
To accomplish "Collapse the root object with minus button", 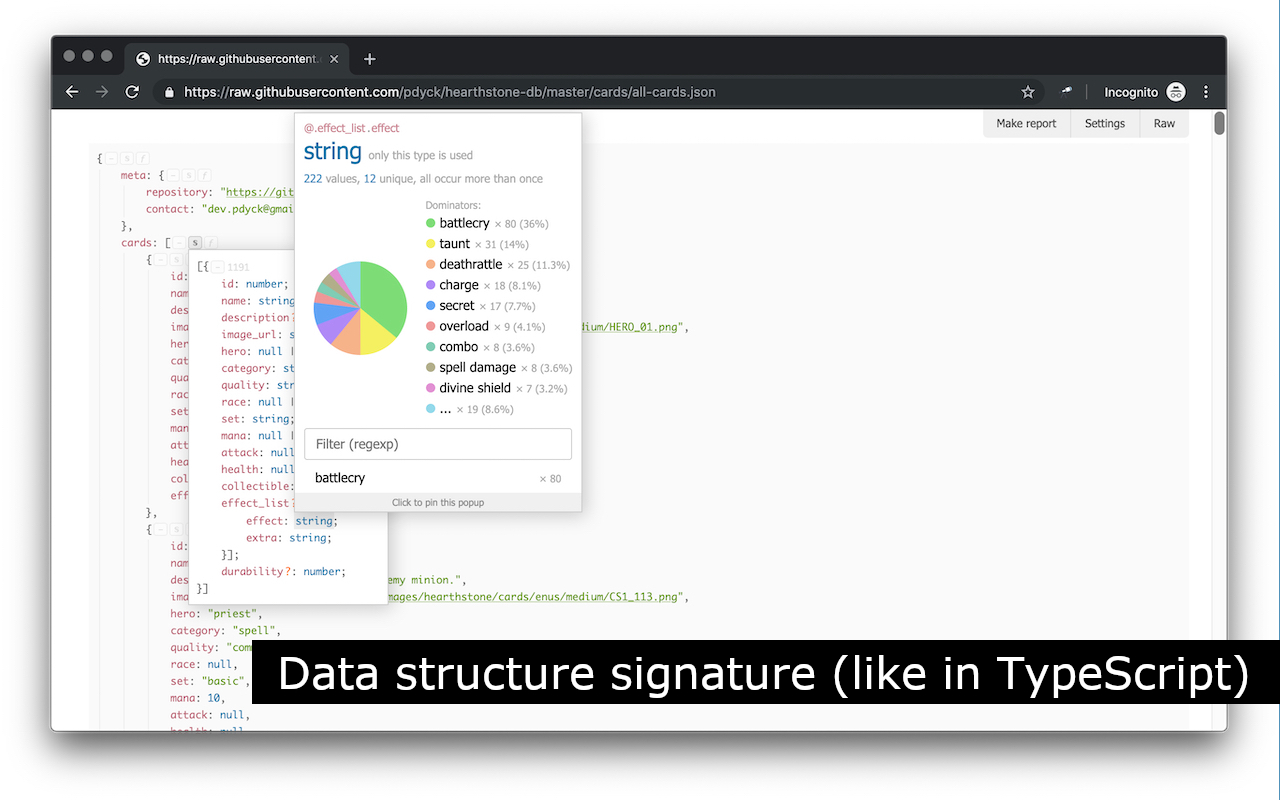I will click(x=111, y=158).
